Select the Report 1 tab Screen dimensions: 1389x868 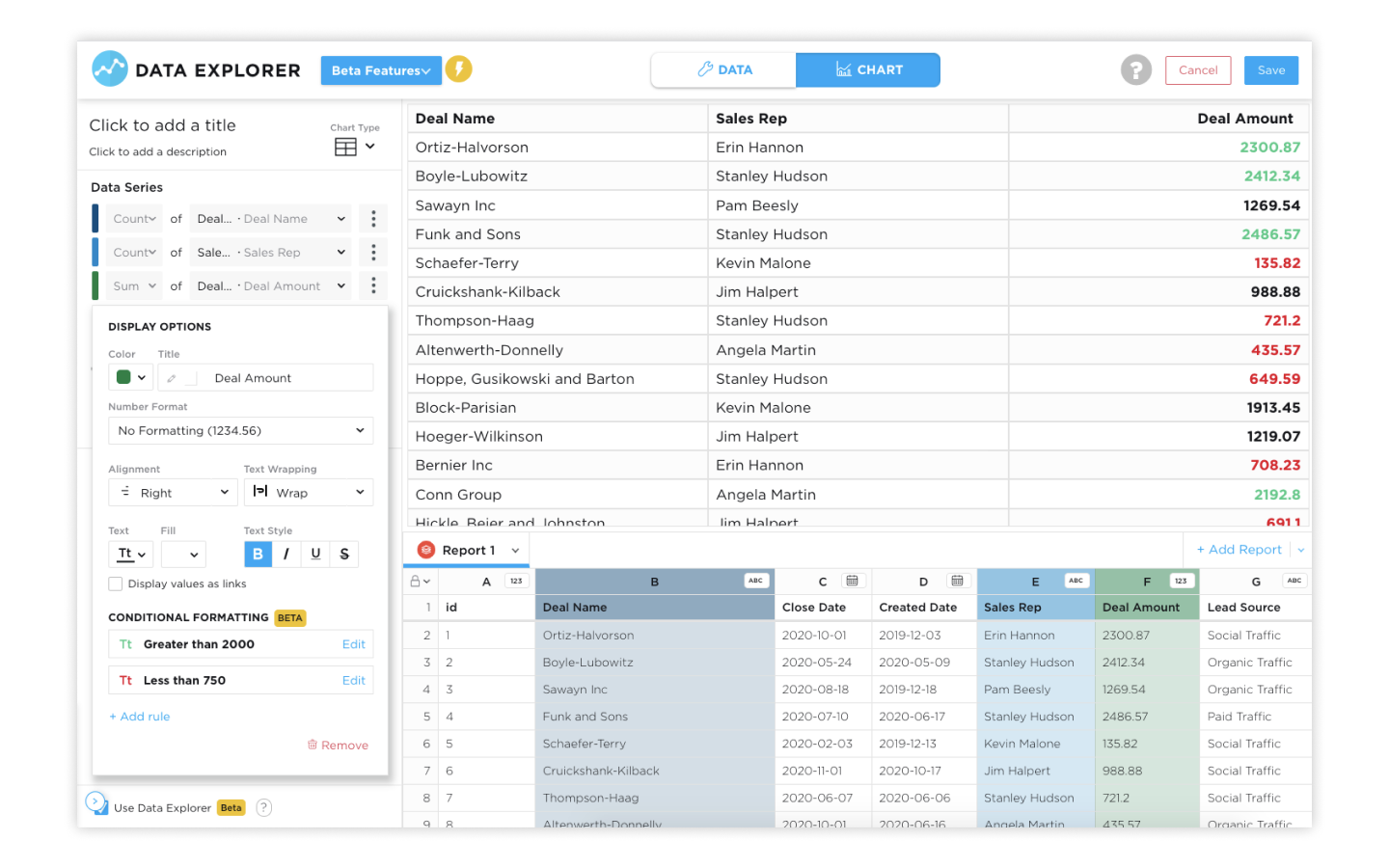(x=468, y=551)
